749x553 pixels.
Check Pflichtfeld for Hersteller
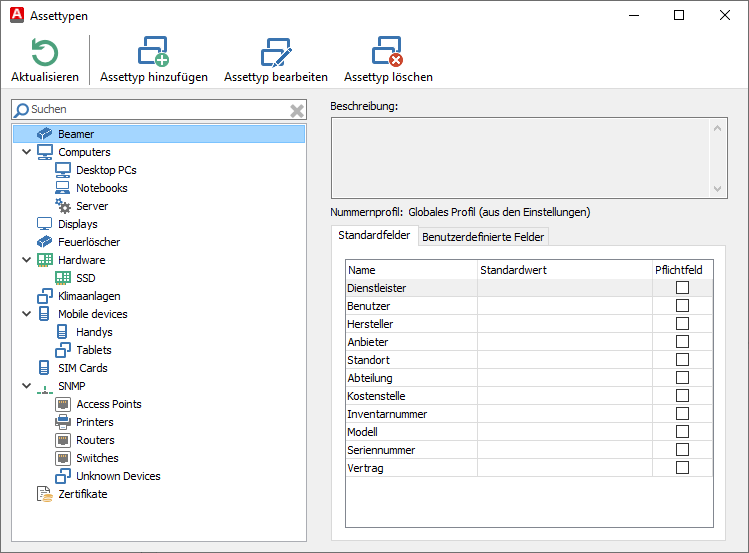tap(682, 323)
